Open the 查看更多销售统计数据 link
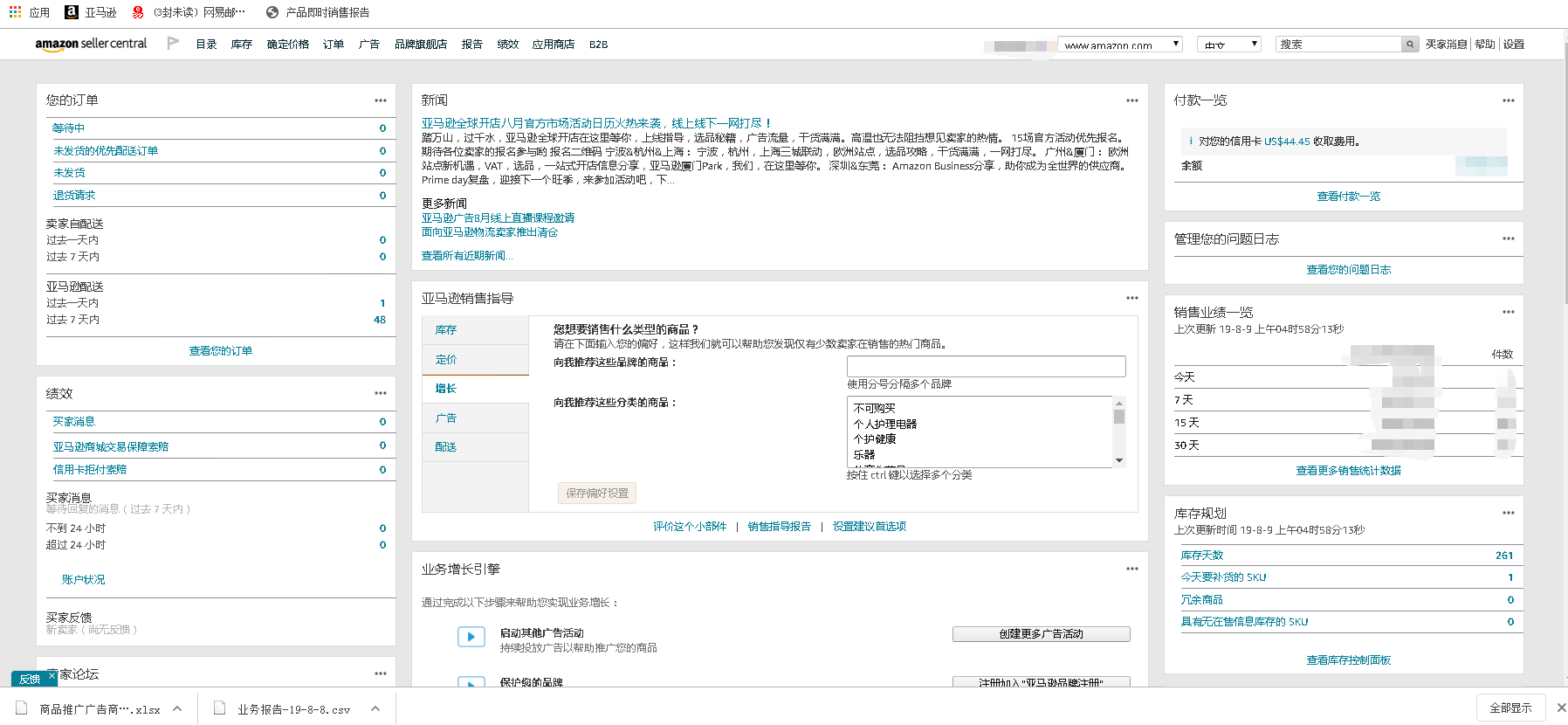1568x725 pixels. click(1349, 471)
